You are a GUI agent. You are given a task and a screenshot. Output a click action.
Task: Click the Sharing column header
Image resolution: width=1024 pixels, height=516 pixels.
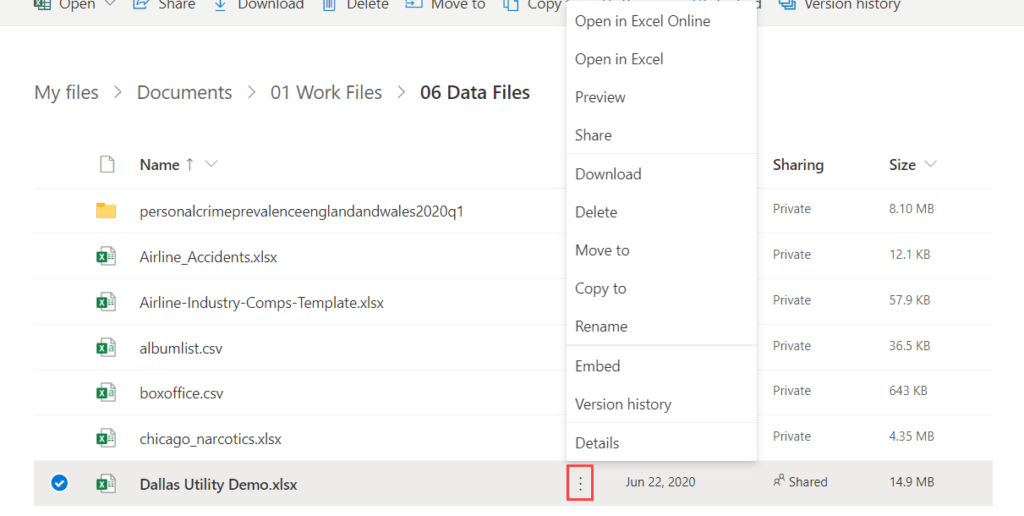(798, 165)
